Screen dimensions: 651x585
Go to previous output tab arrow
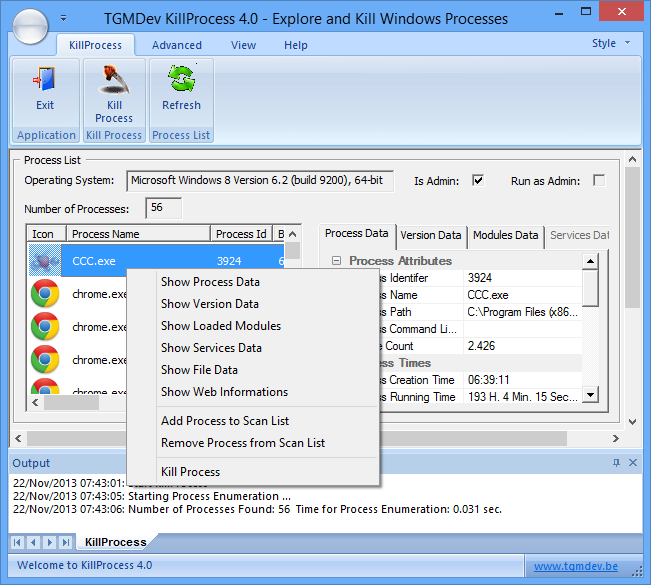(x=33, y=542)
